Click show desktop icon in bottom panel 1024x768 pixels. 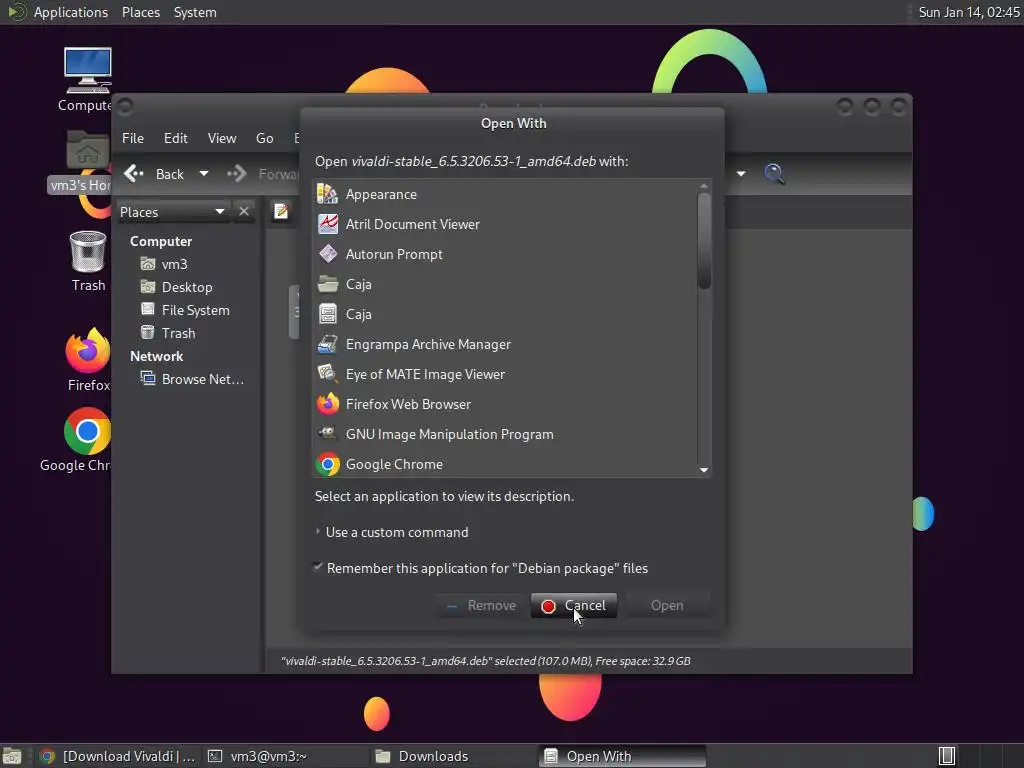tap(12, 756)
